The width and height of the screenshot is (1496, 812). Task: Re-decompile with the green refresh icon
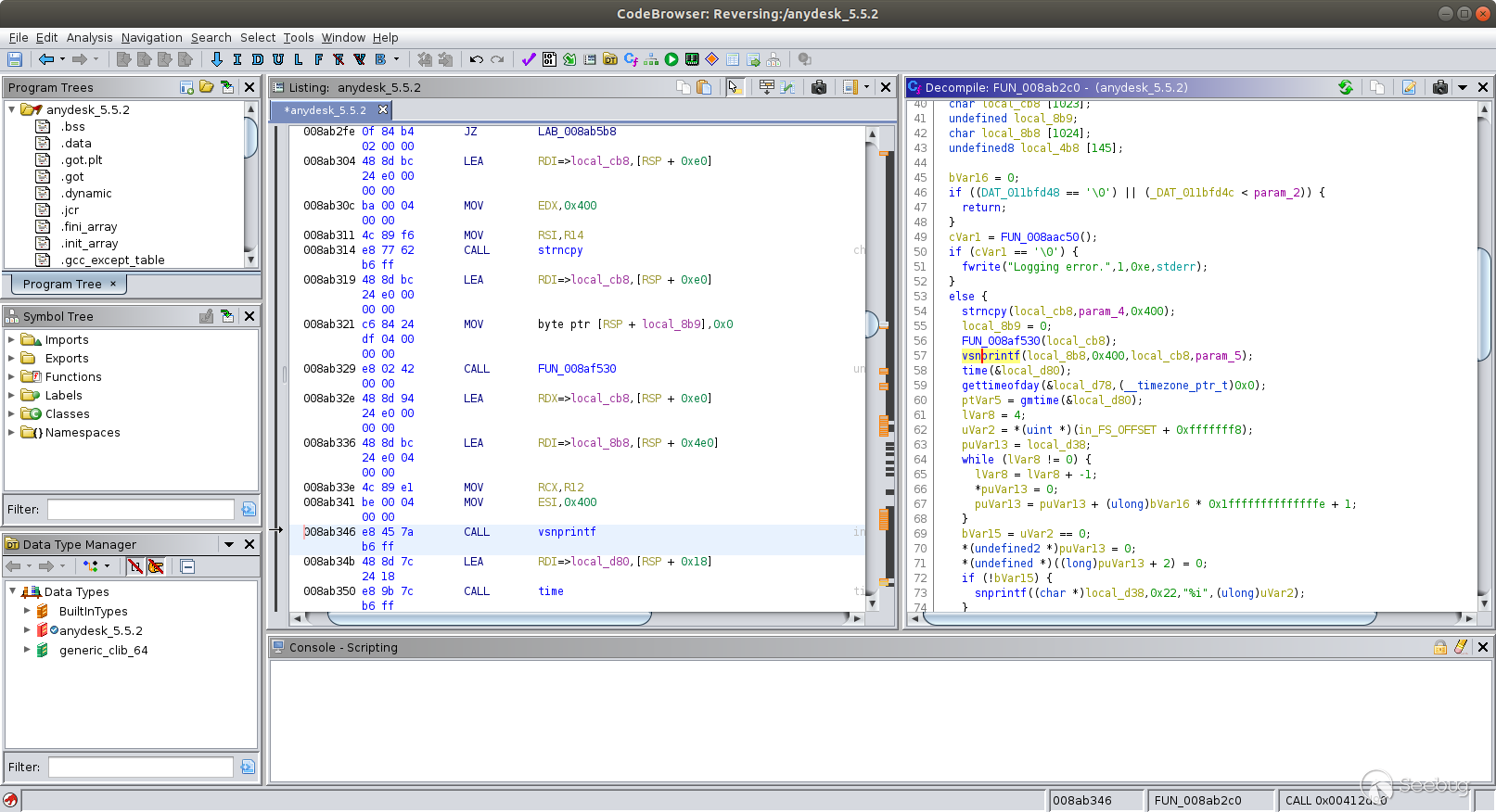pyautogui.click(x=1346, y=87)
